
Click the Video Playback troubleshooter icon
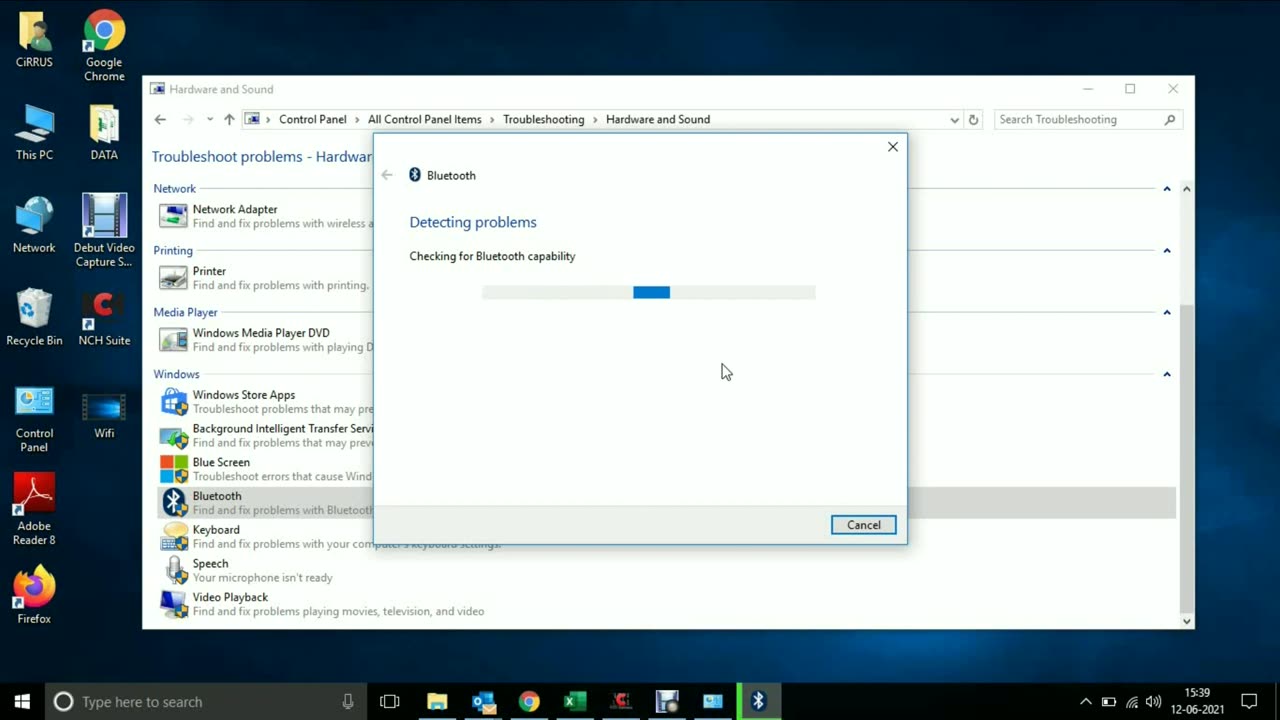click(x=174, y=604)
